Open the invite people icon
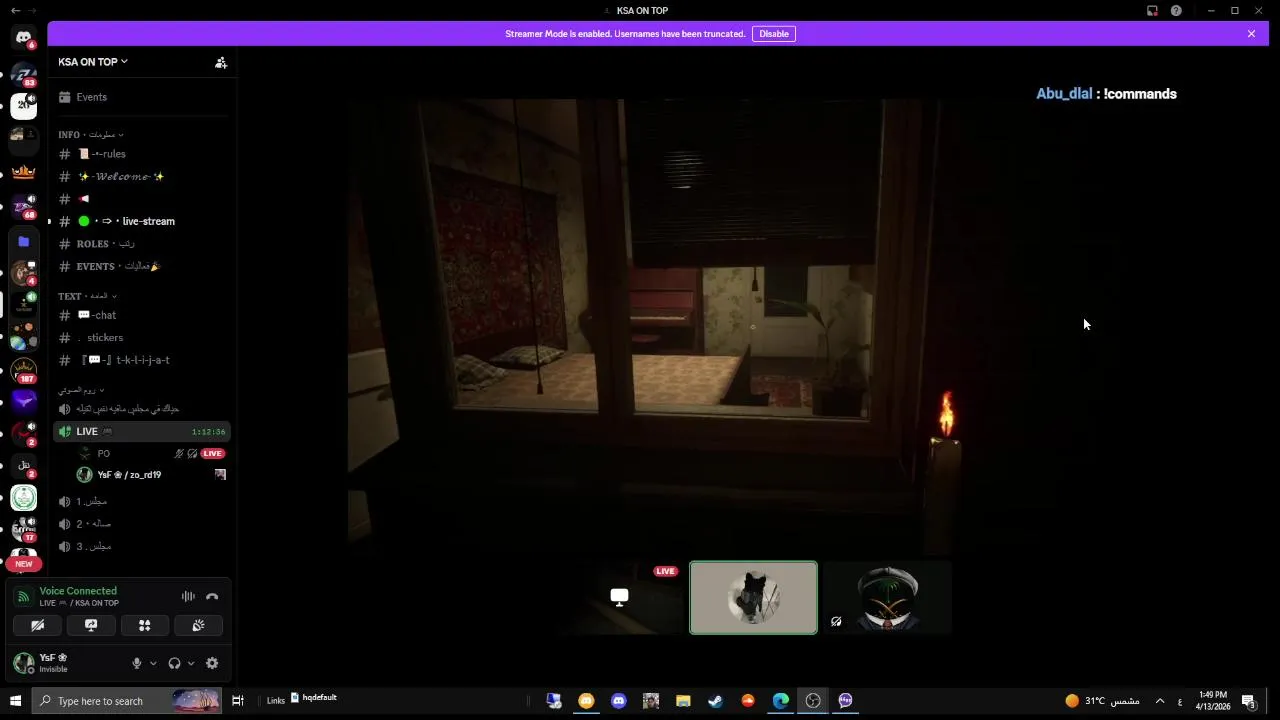This screenshot has height=720, width=1280. [x=221, y=62]
